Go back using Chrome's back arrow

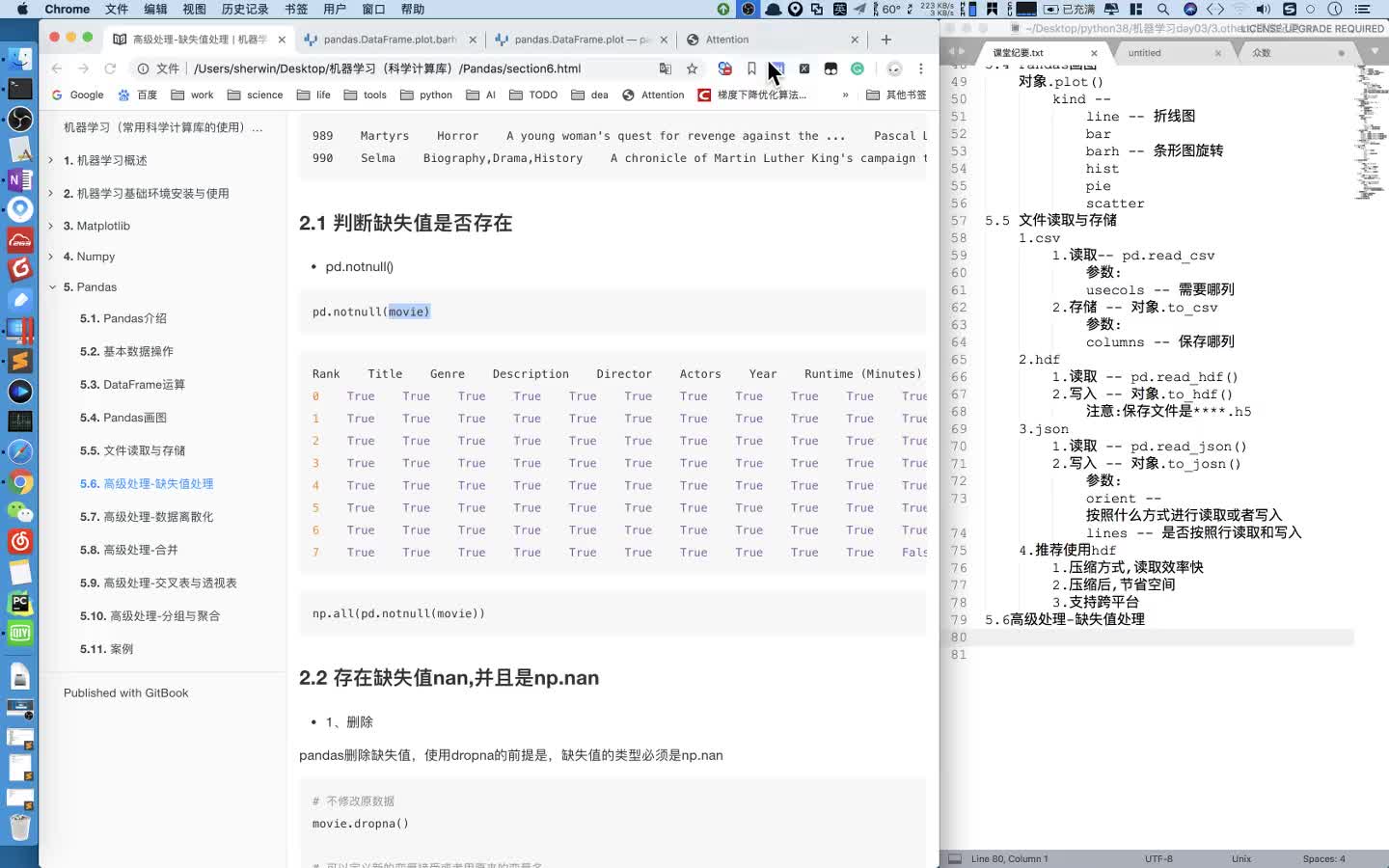pyautogui.click(x=57, y=68)
